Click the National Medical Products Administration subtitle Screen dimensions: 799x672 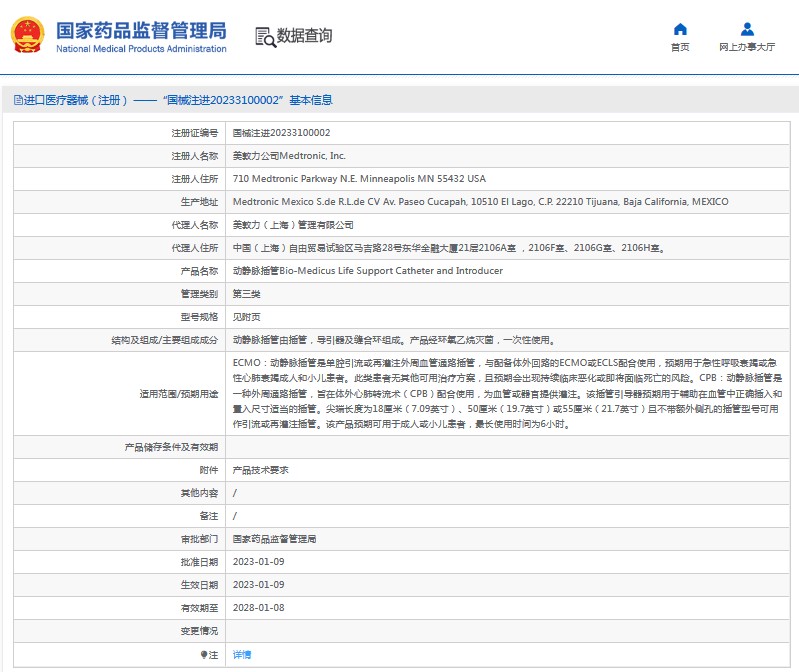141,49
